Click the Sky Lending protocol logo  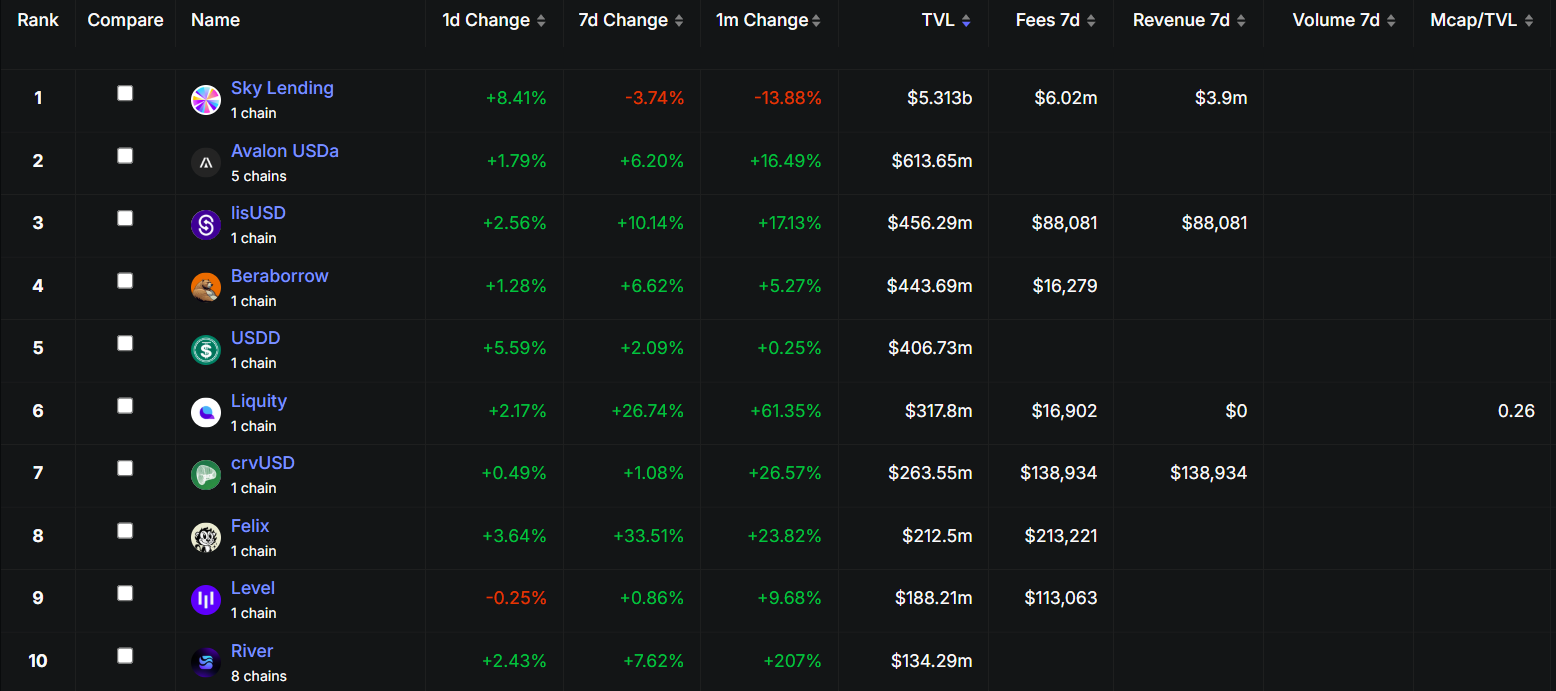click(x=205, y=99)
